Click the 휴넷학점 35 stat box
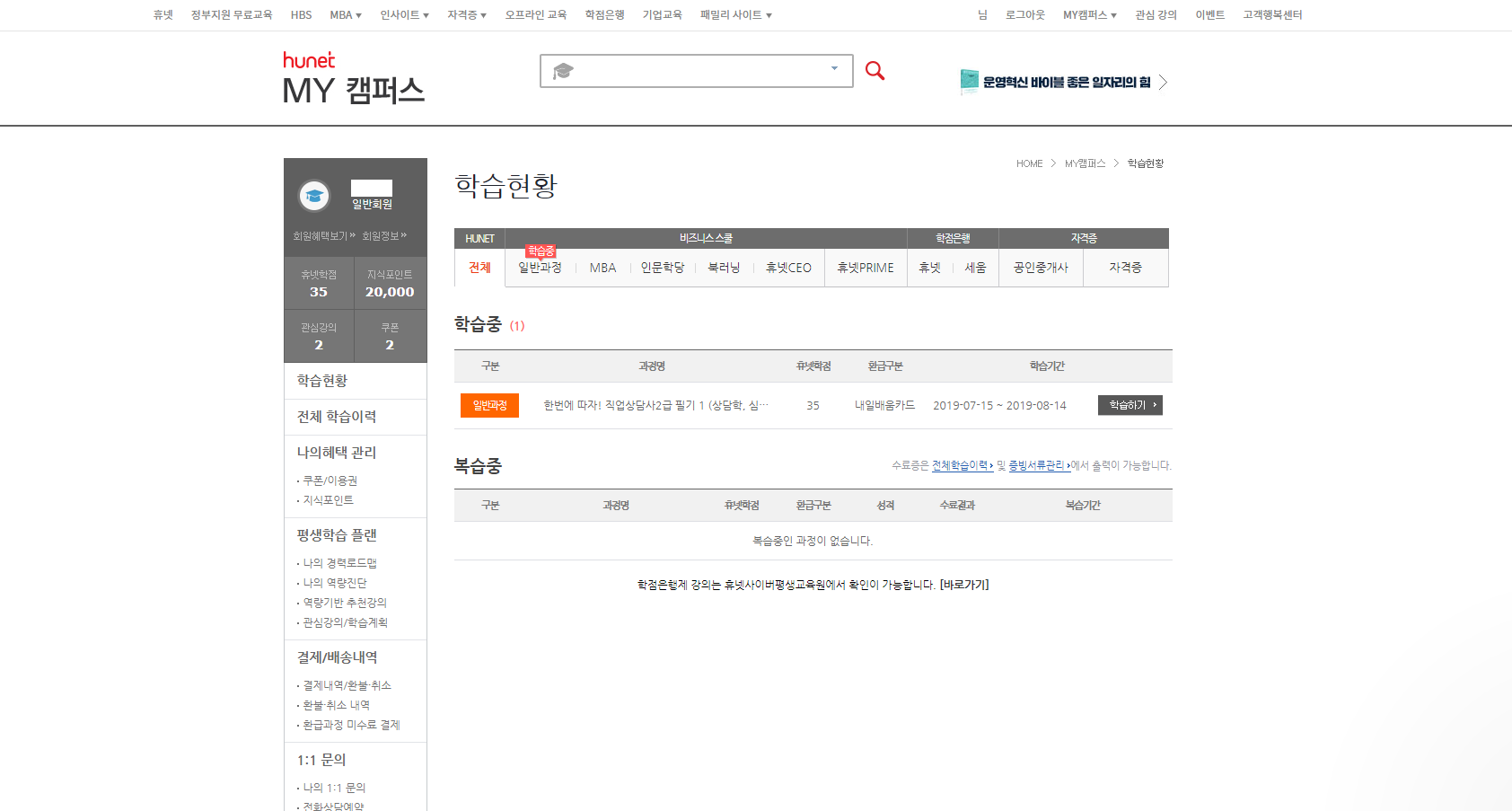This screenshot has width=1512, height=811. click(x=319, y=283)
